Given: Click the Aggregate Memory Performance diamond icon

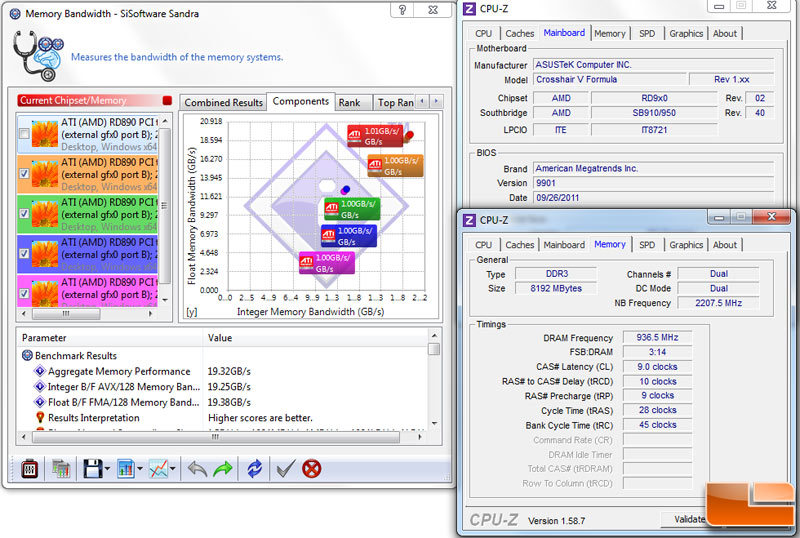Looking at the screenshot, I should pyautogui.click(x=39, y=371).
